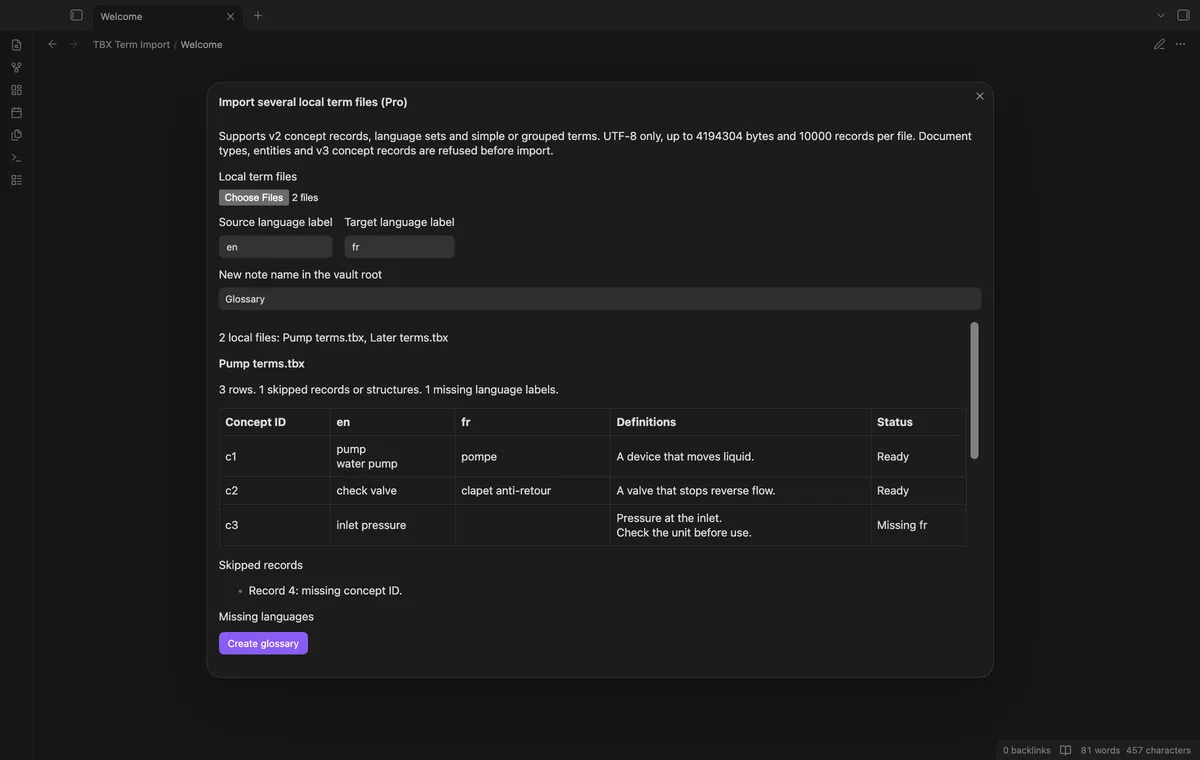Click the 'Pump terms.tbx' heading
Viewport: 1200px width, 760px height.
click(262, 364)
